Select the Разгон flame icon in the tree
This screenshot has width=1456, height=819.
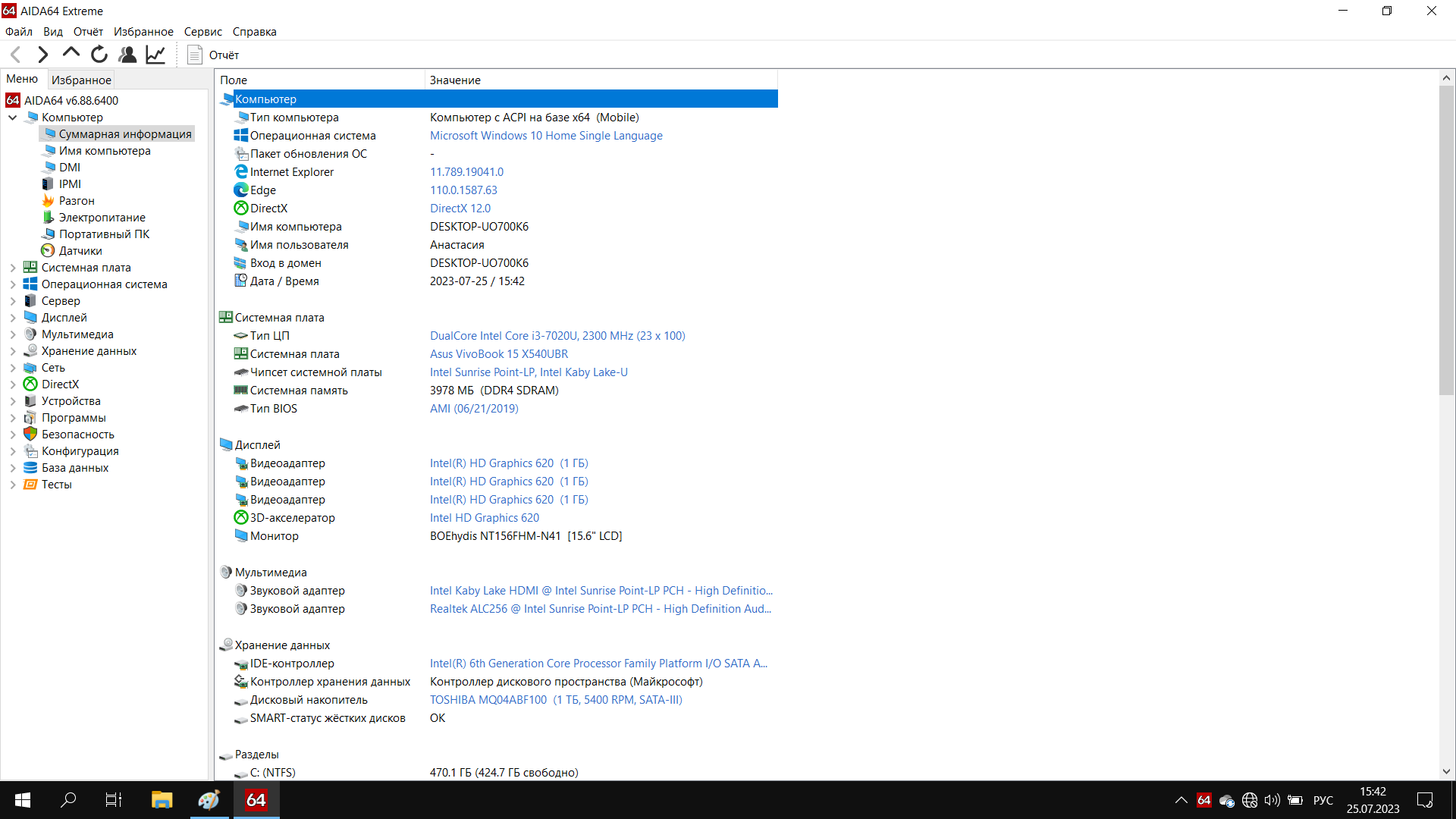point(48,201)
